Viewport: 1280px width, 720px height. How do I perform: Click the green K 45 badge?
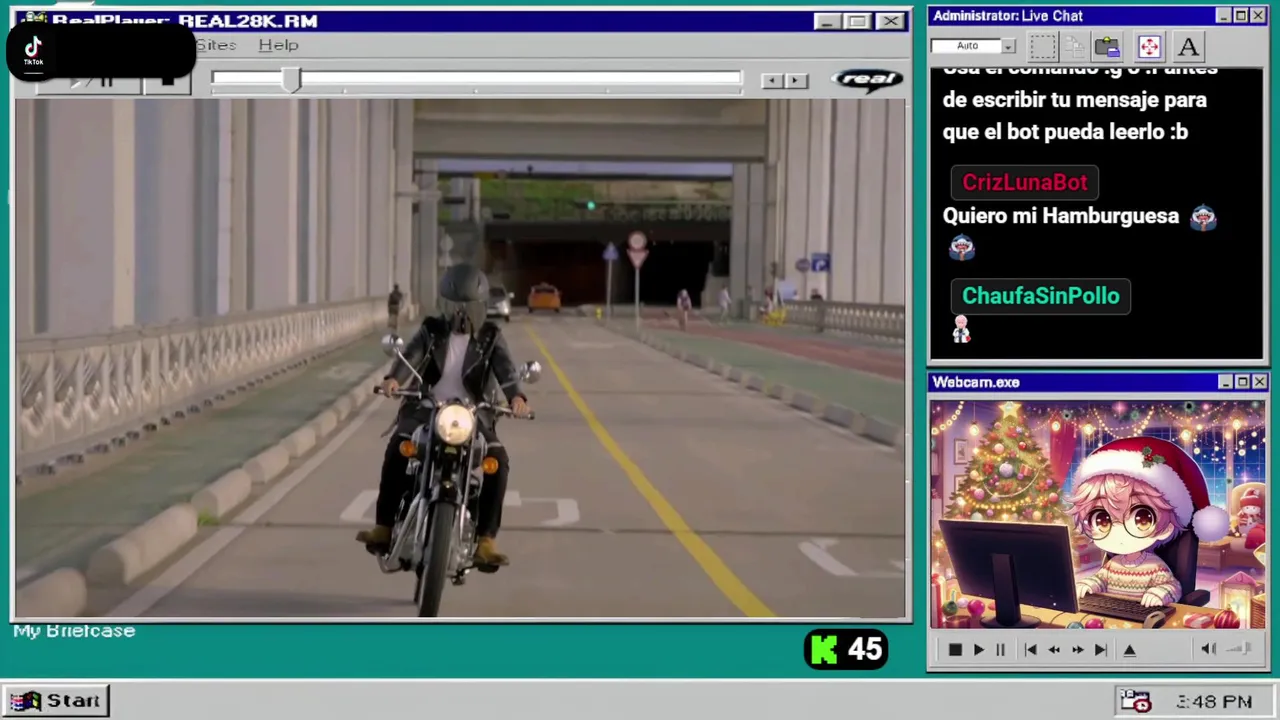[x=846, y=650]
